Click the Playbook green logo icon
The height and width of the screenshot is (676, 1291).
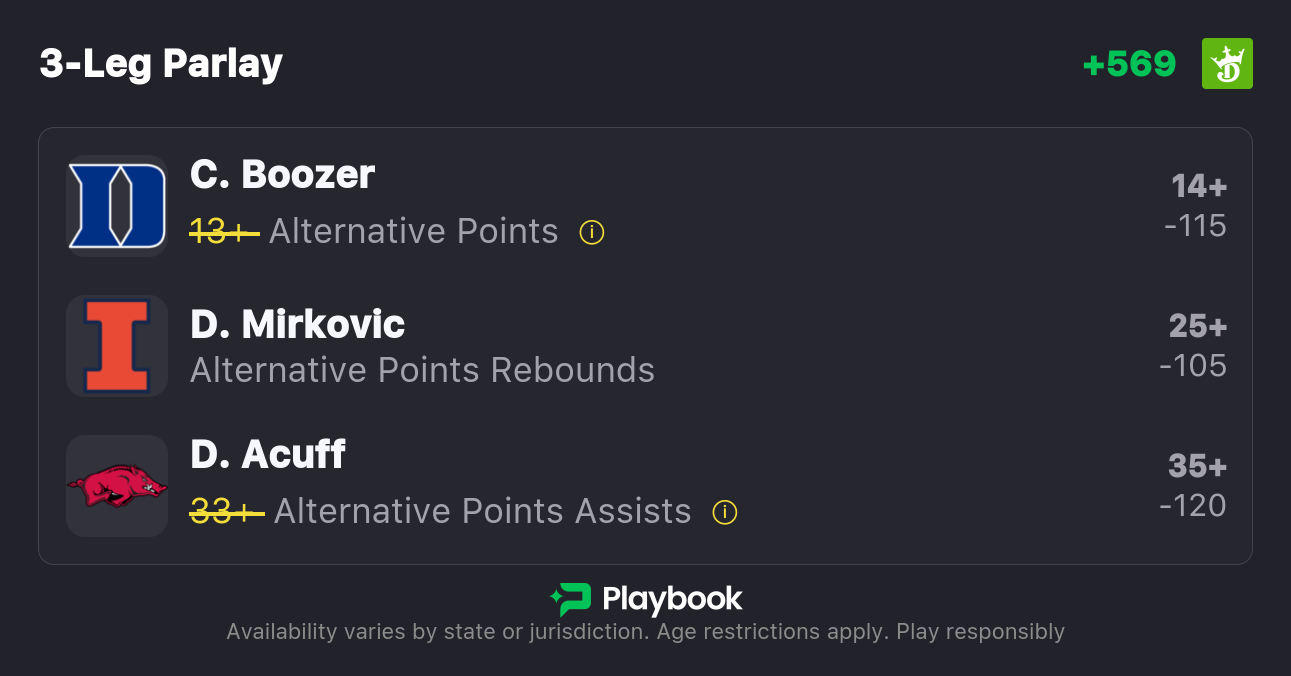[570, 599]
